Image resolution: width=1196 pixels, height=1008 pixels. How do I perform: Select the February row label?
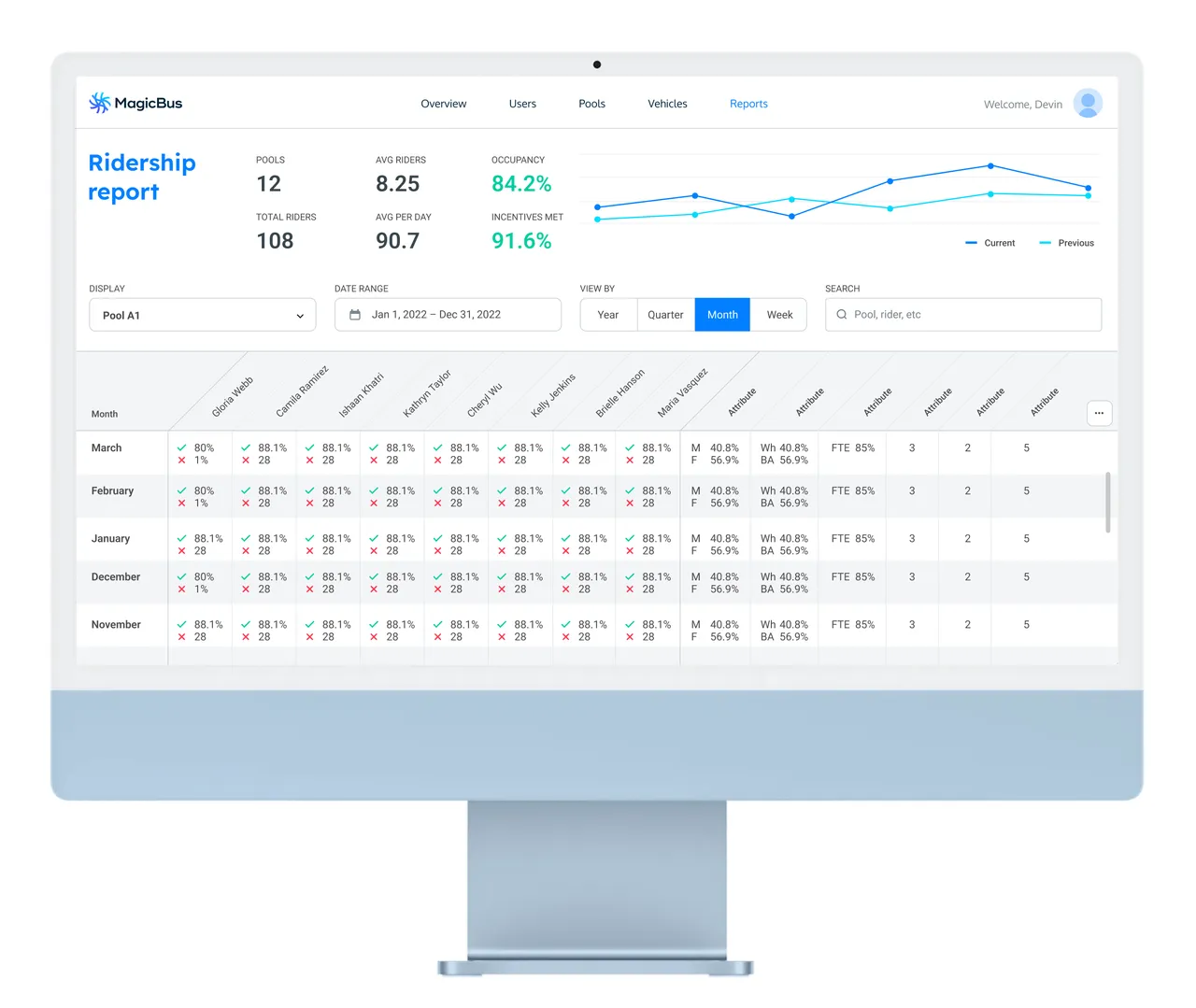(x=112, y=491)
